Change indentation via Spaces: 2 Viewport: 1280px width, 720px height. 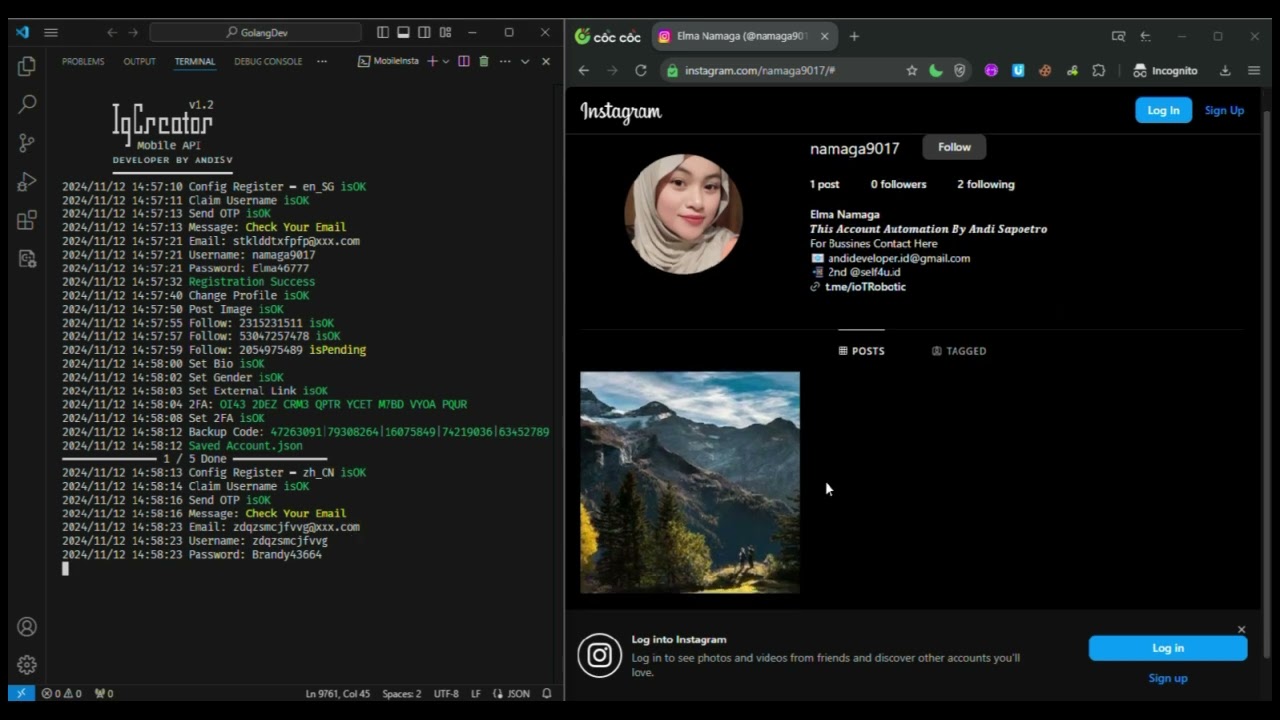pyautogui.click(x=402, y=693)
